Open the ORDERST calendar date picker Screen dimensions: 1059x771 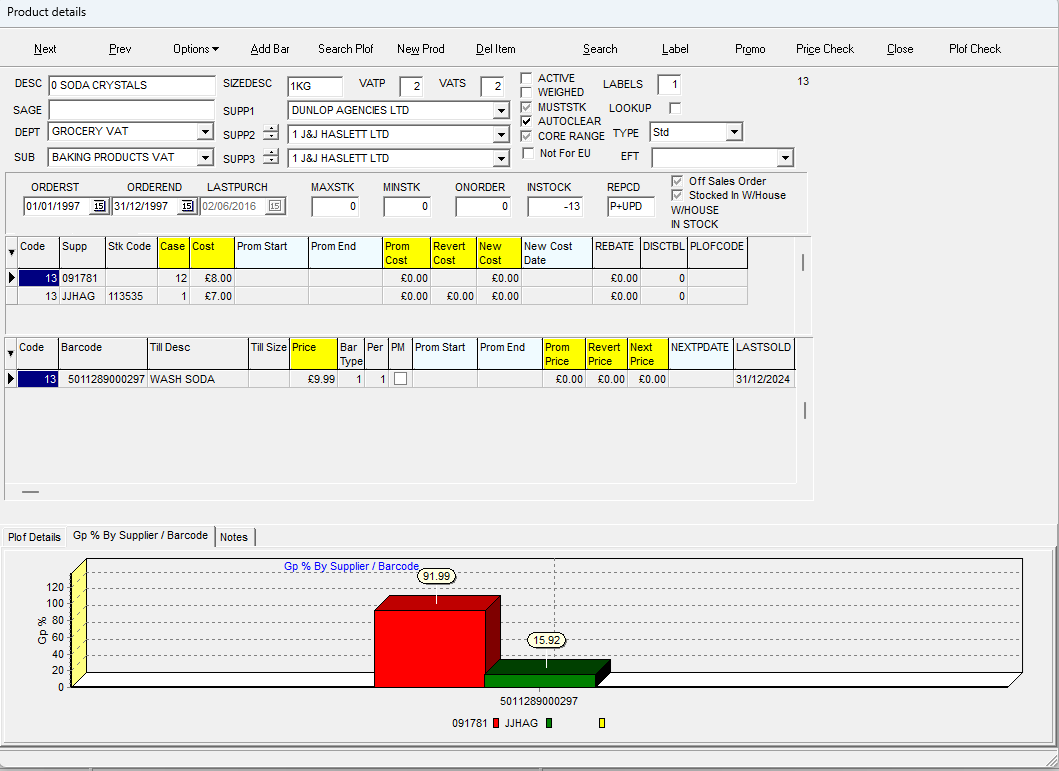pyautogui.click(x=99, y=206)
